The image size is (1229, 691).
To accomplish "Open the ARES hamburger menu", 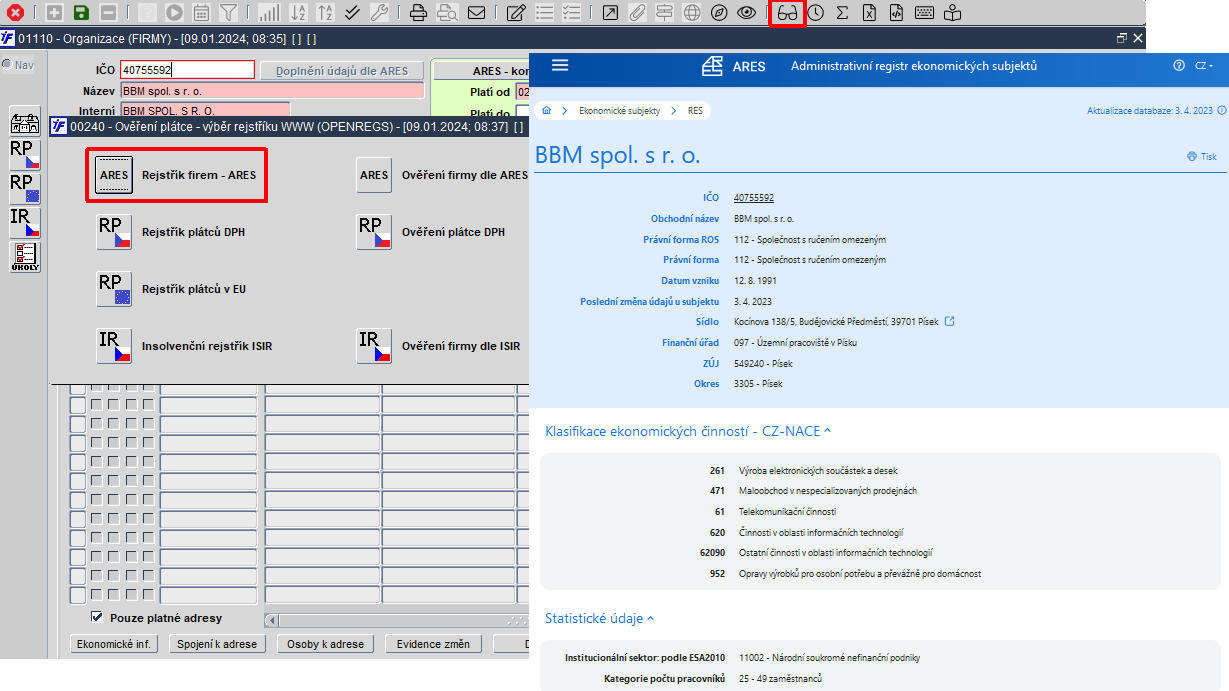I will [x=560, y=65].
